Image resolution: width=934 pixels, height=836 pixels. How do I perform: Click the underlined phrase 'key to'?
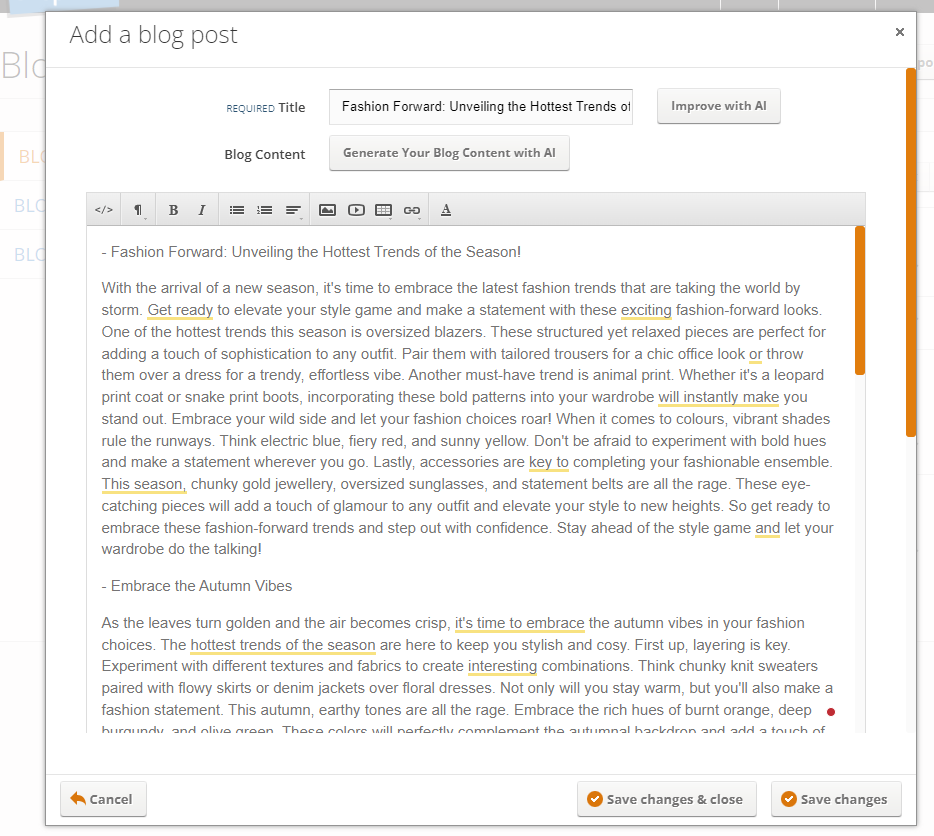(x=549, y=462)
